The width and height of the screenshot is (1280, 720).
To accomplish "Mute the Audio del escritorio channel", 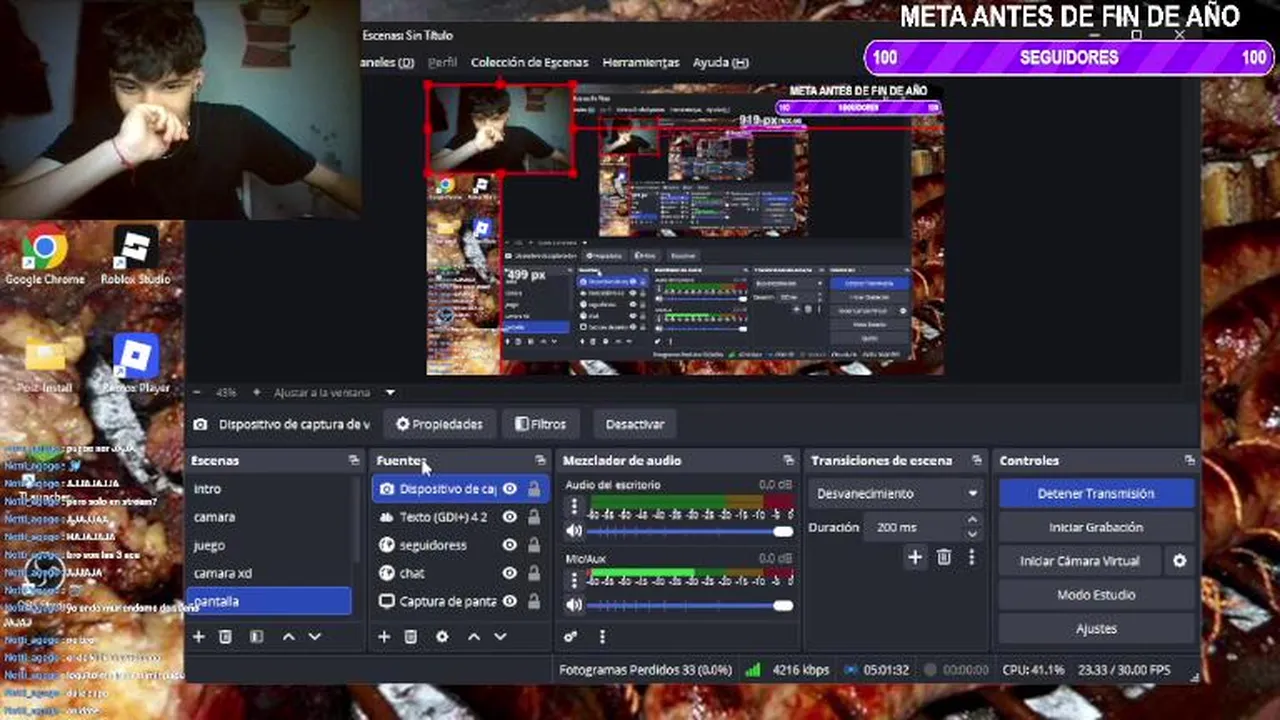I will [x=574, y=531].
